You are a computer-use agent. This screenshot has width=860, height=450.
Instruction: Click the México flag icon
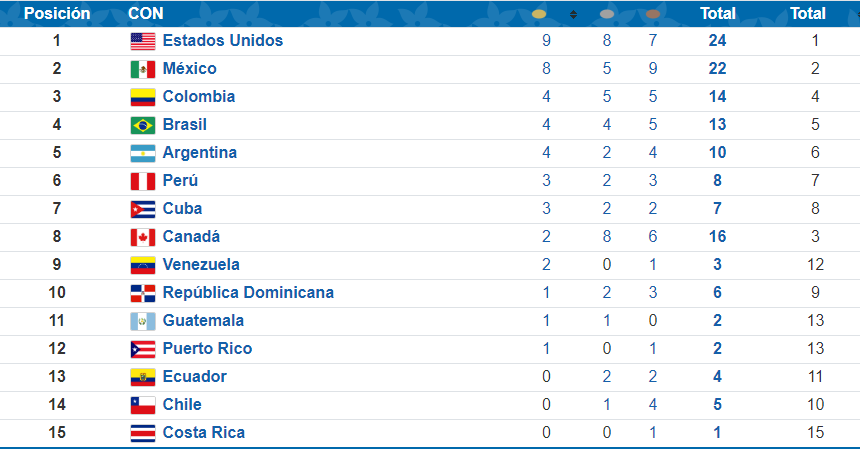(x=143, y=69)
